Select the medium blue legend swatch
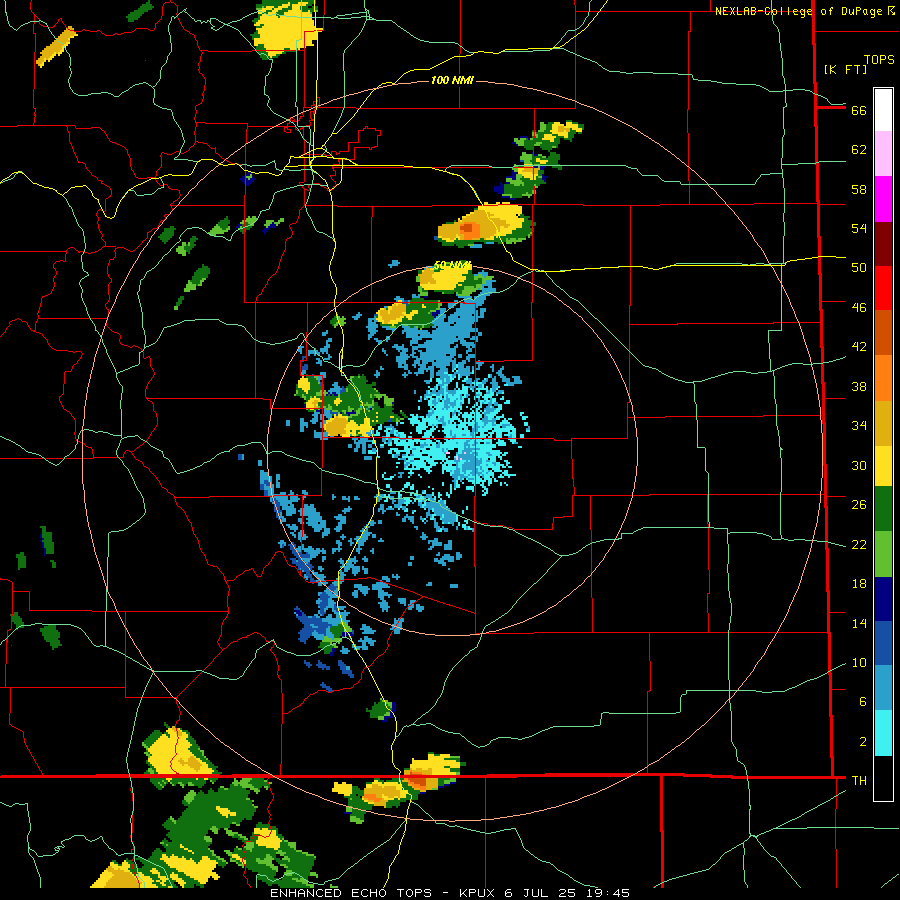 pos(883,643)
